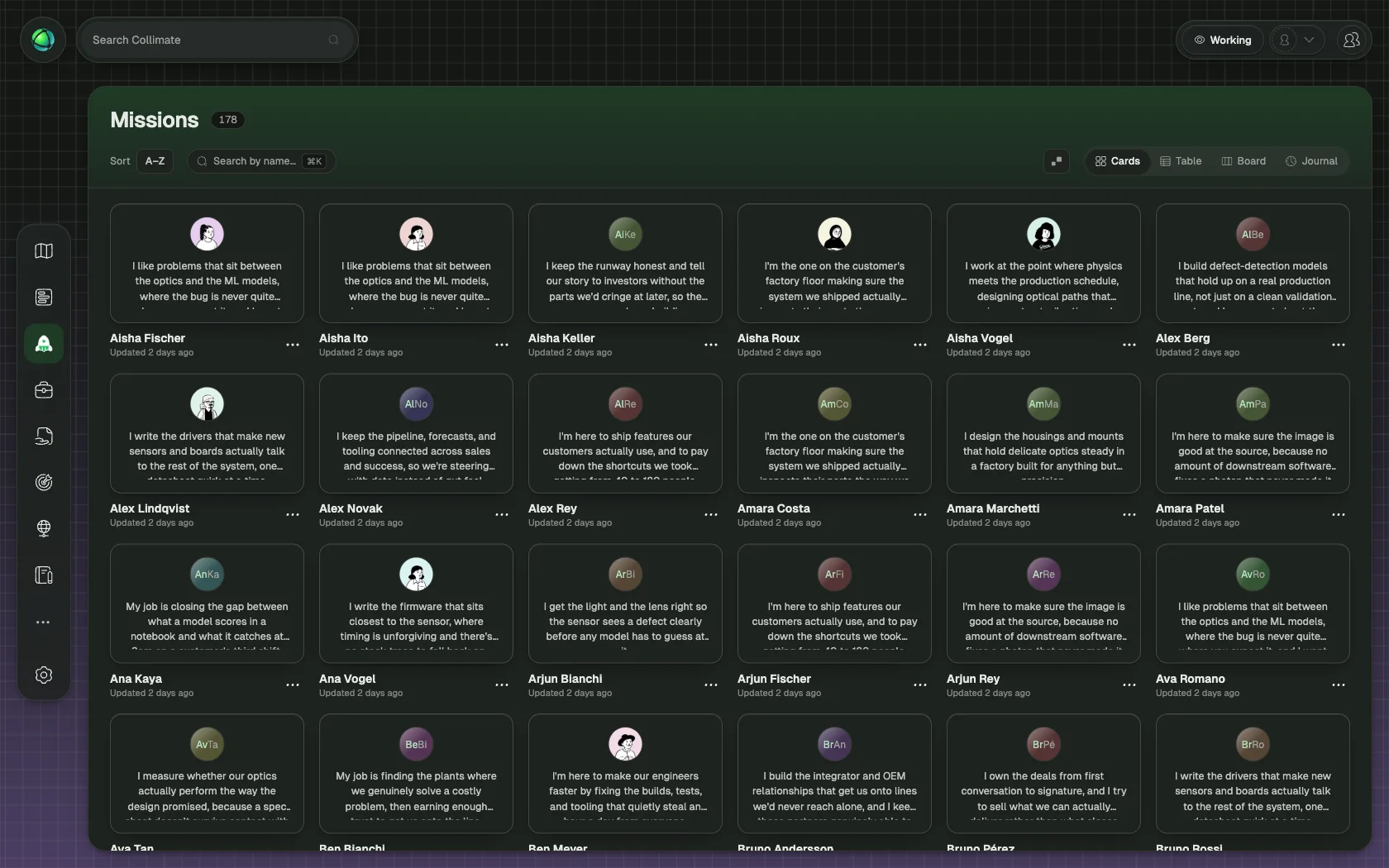Open more options for Aisha Fischer

point(293,345)
